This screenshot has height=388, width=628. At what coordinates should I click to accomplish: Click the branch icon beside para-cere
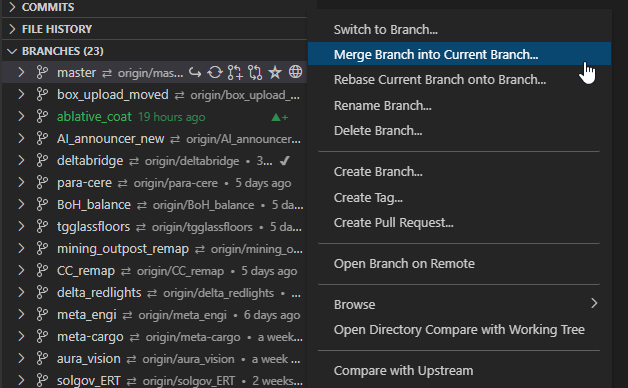(42, 183)
